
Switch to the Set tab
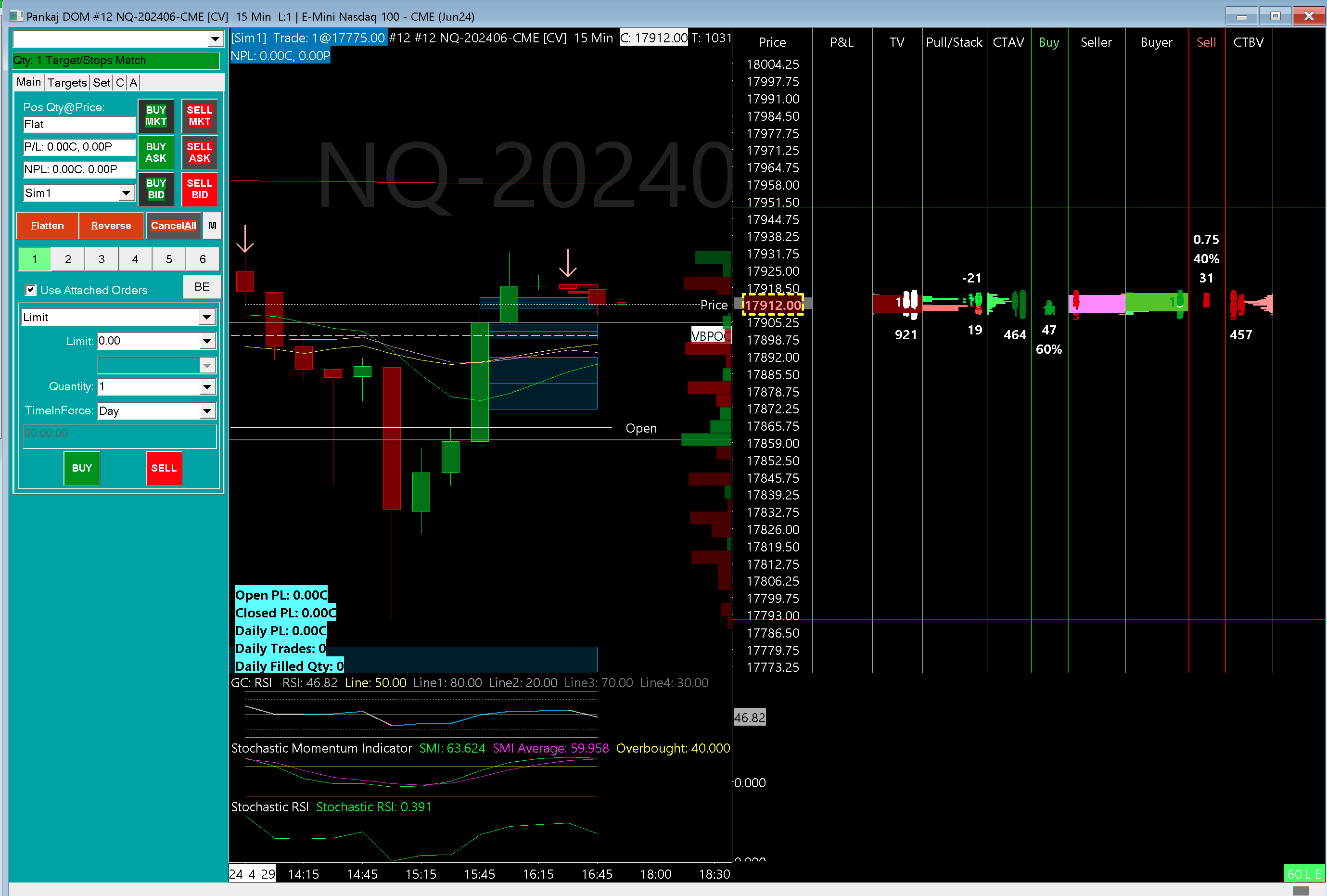click(102, 83)
